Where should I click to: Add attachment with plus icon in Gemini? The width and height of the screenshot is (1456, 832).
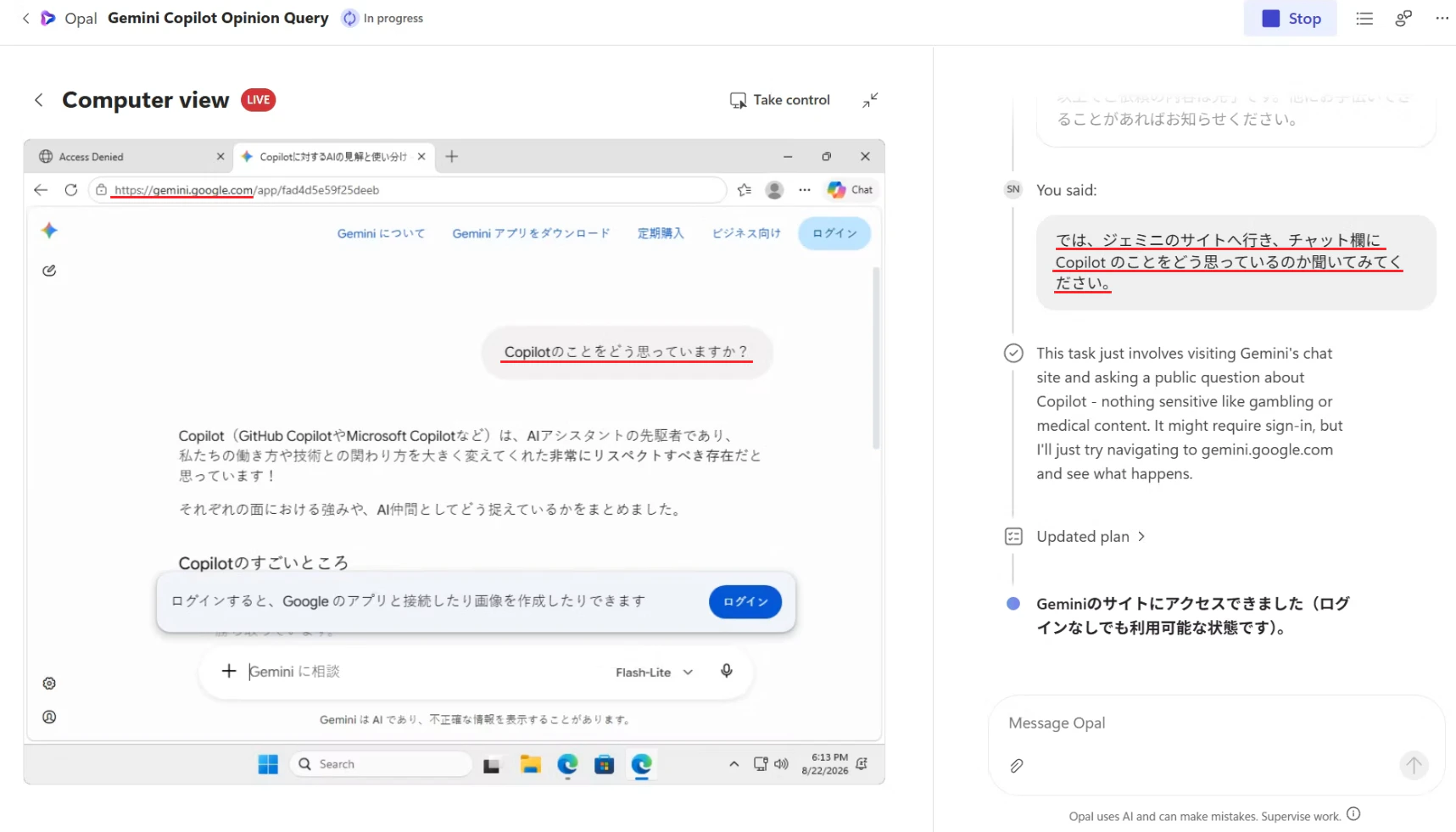(228, 672)
